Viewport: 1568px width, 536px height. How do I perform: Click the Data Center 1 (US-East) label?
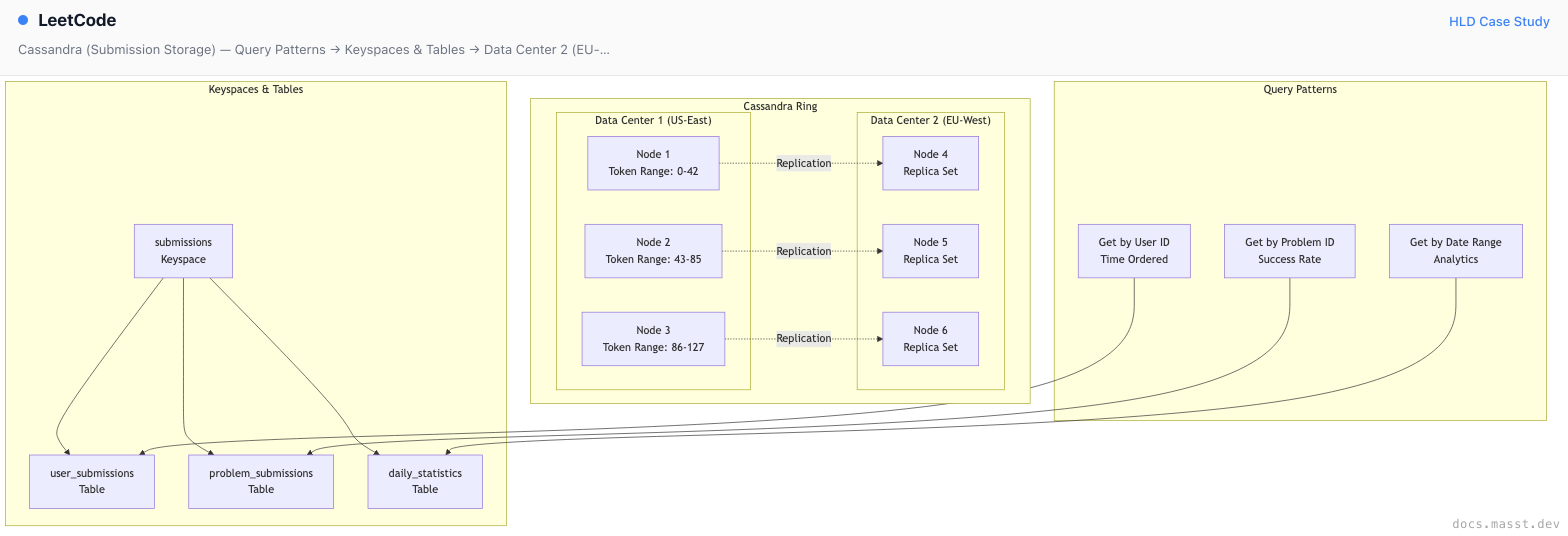(653, 120)
